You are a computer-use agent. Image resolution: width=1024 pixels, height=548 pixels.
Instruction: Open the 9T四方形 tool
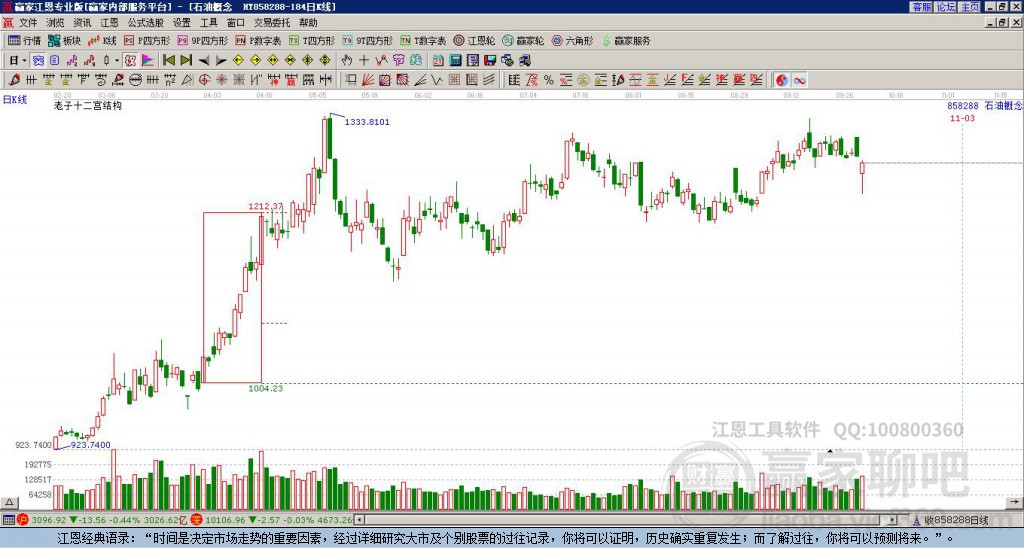click(x=368, y=40)
